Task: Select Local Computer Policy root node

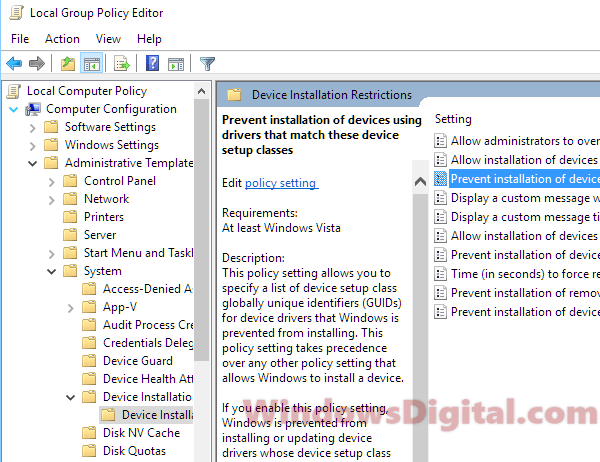Action: click(x=87, y=91)
